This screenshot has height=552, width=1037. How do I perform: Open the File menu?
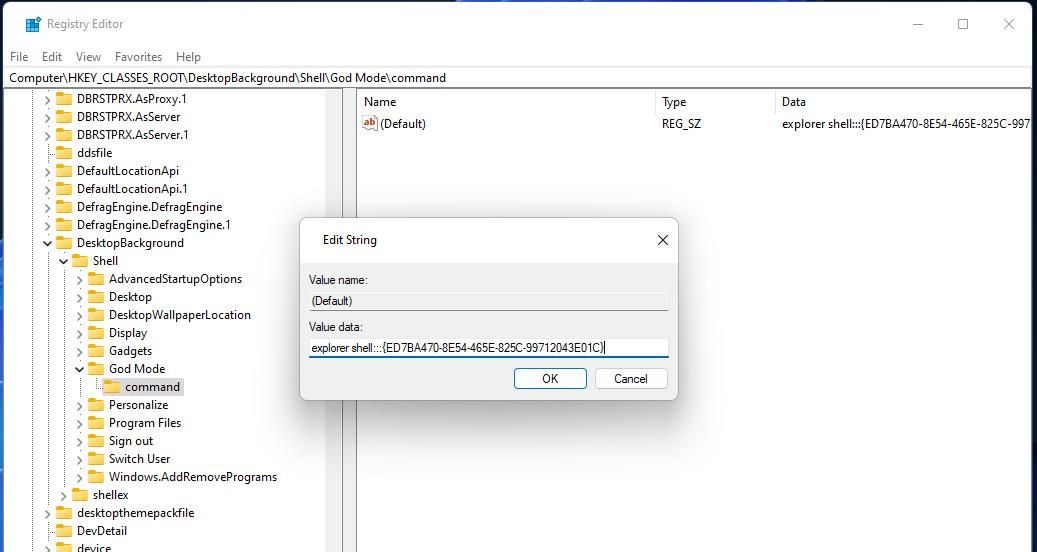point(19,57)
